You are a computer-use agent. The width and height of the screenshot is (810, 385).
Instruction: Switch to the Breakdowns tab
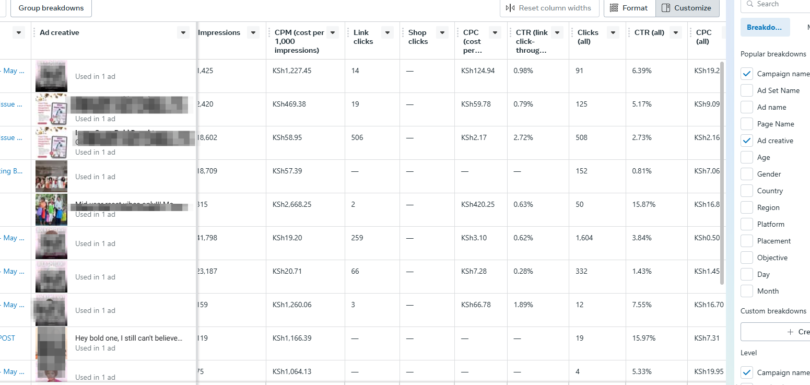point(765,27)
